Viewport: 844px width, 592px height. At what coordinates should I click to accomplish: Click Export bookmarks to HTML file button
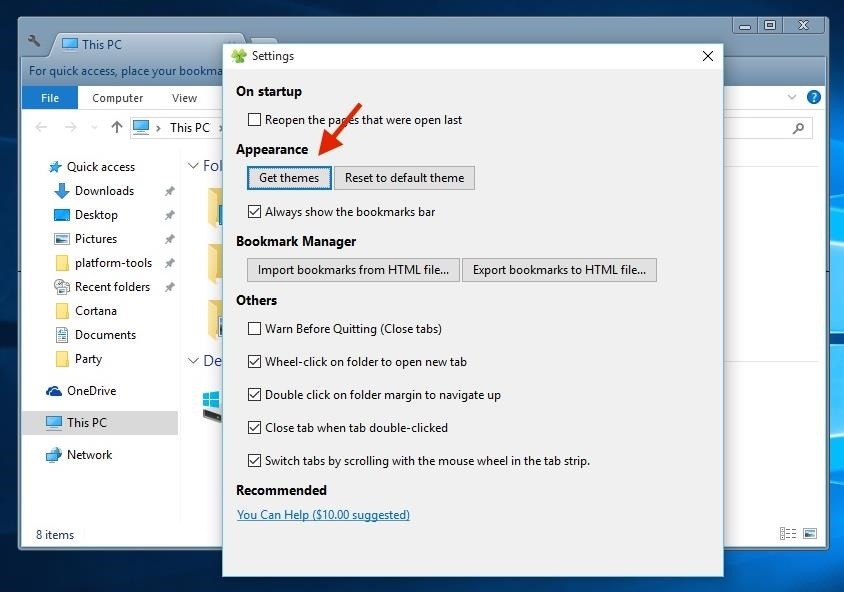click(x=559, y=270)
